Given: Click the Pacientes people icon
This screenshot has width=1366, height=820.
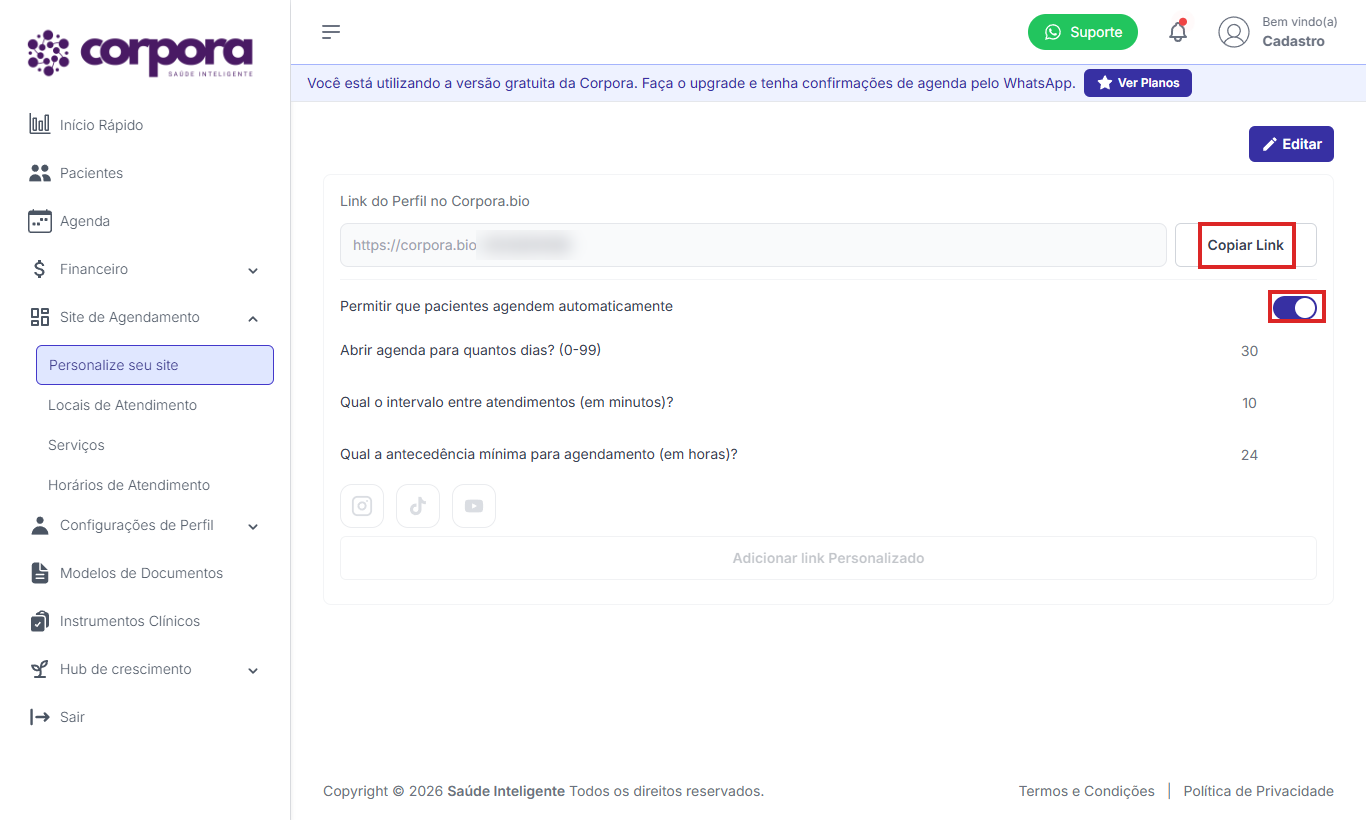Looking at the screenshot, I should [x=40, y=173].
